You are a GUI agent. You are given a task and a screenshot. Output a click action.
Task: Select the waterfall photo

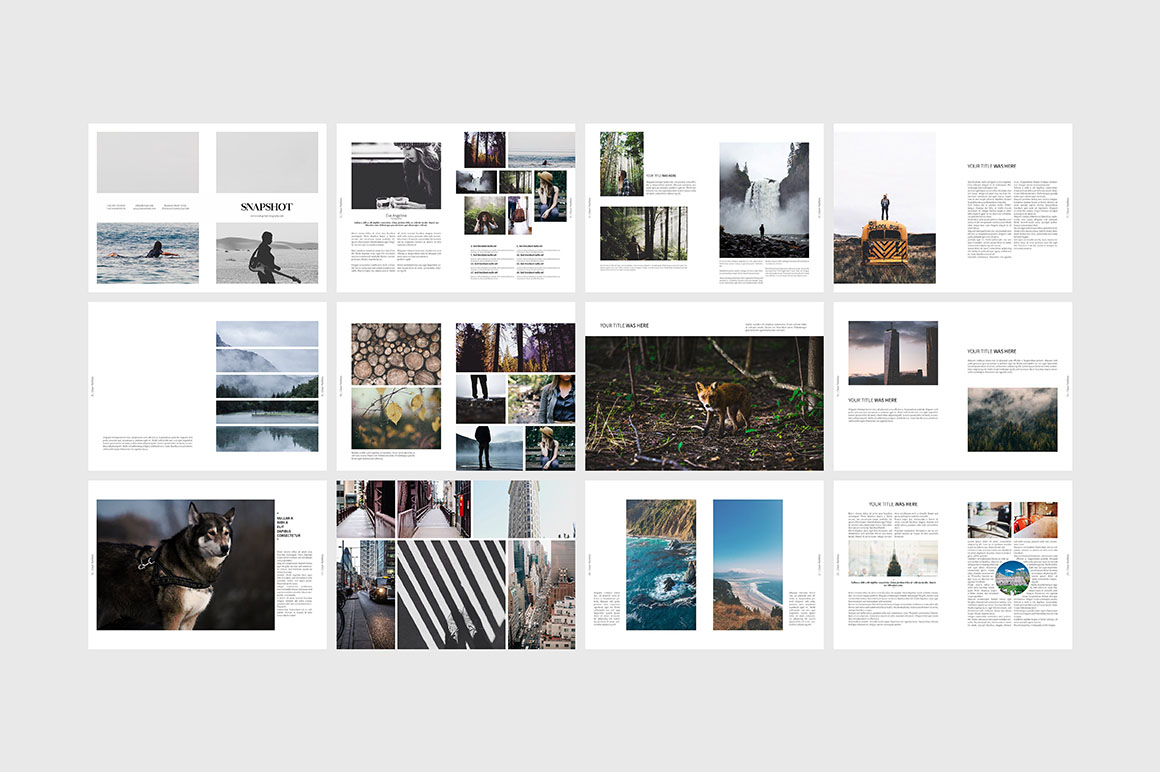coord(764,200)
